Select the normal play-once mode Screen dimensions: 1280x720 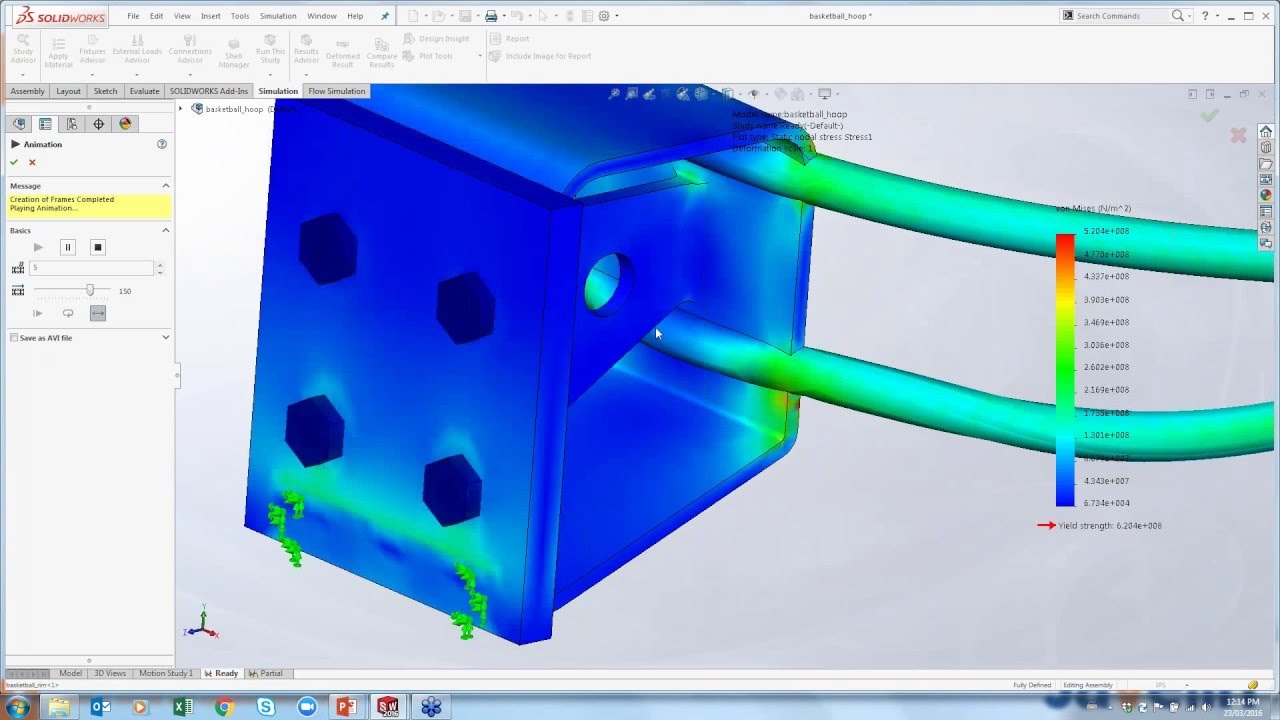pos(38,313)
